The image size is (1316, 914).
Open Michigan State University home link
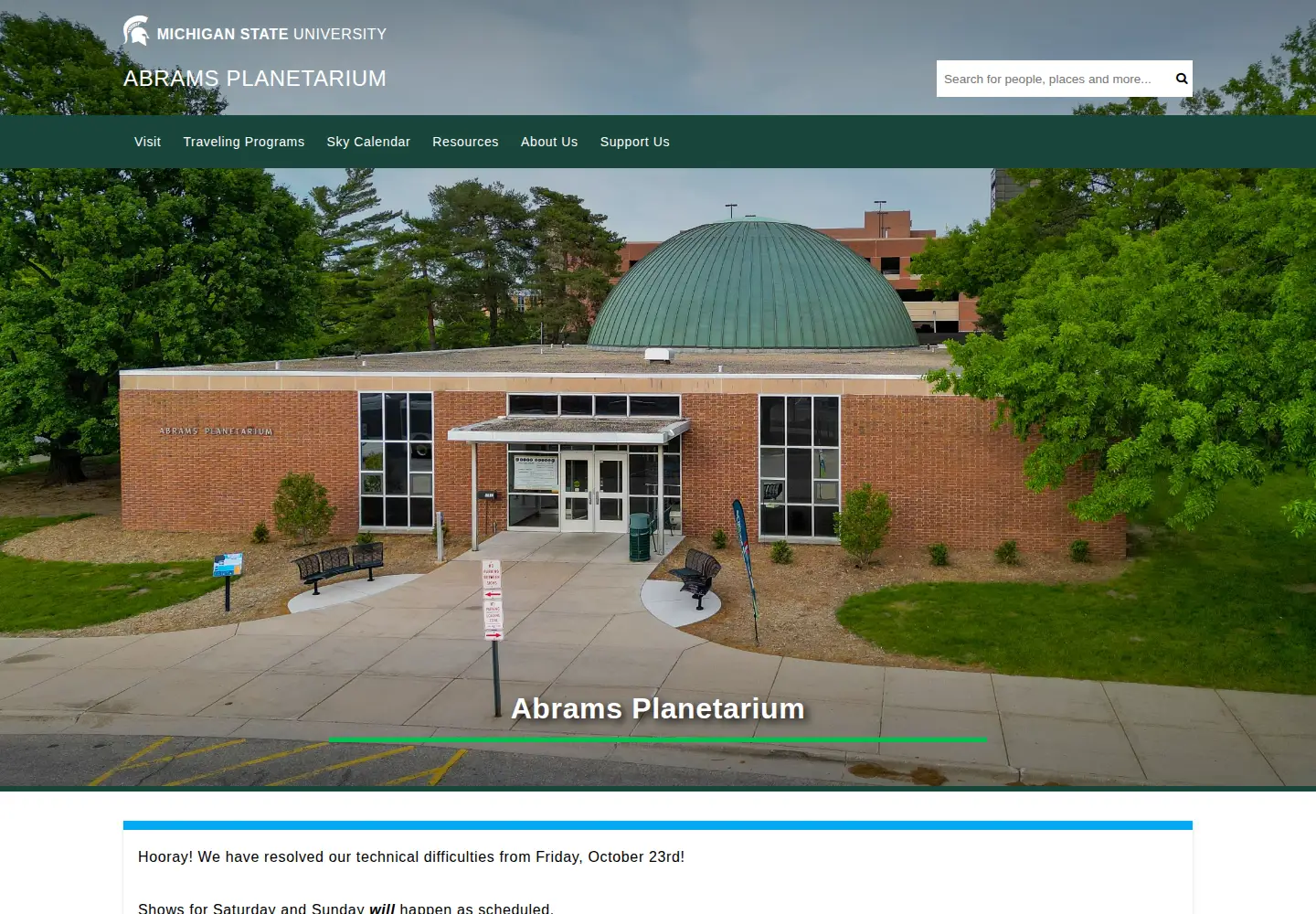pyautogui.click(x=255, y=32)
